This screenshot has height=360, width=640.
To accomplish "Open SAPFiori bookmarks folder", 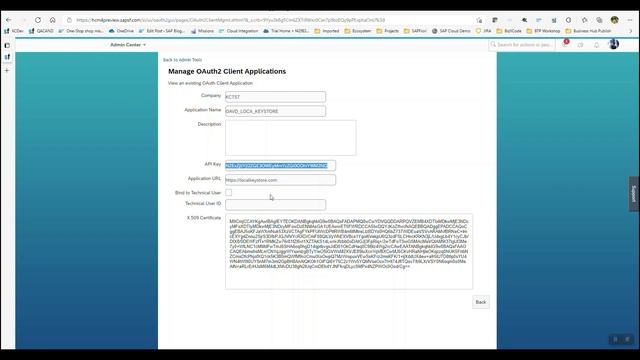I will click(415, 31).
